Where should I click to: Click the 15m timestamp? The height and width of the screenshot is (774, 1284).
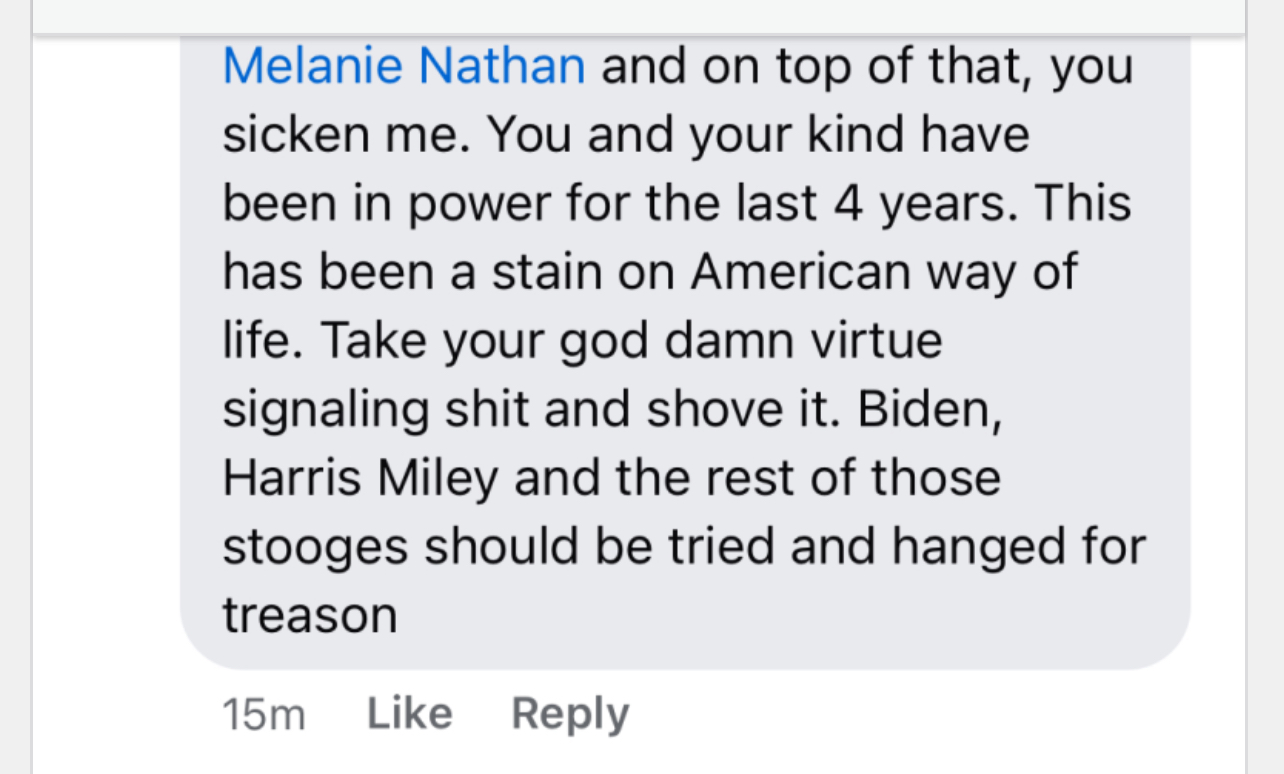[x=263, y=716]
